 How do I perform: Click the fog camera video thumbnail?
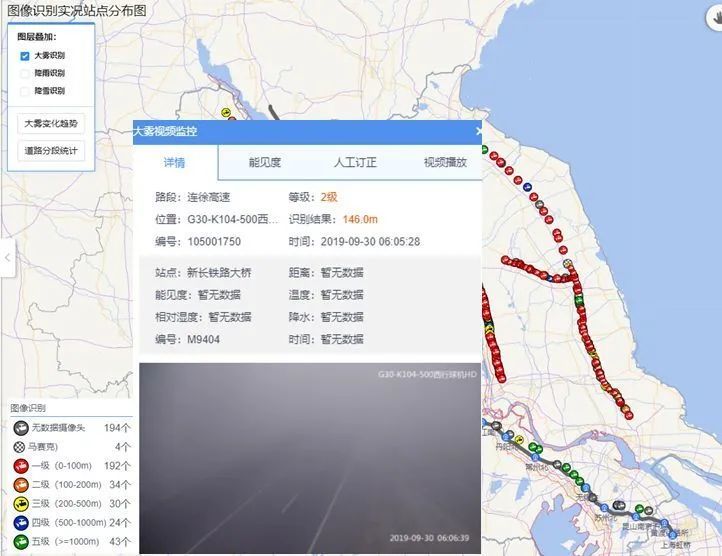310,458
